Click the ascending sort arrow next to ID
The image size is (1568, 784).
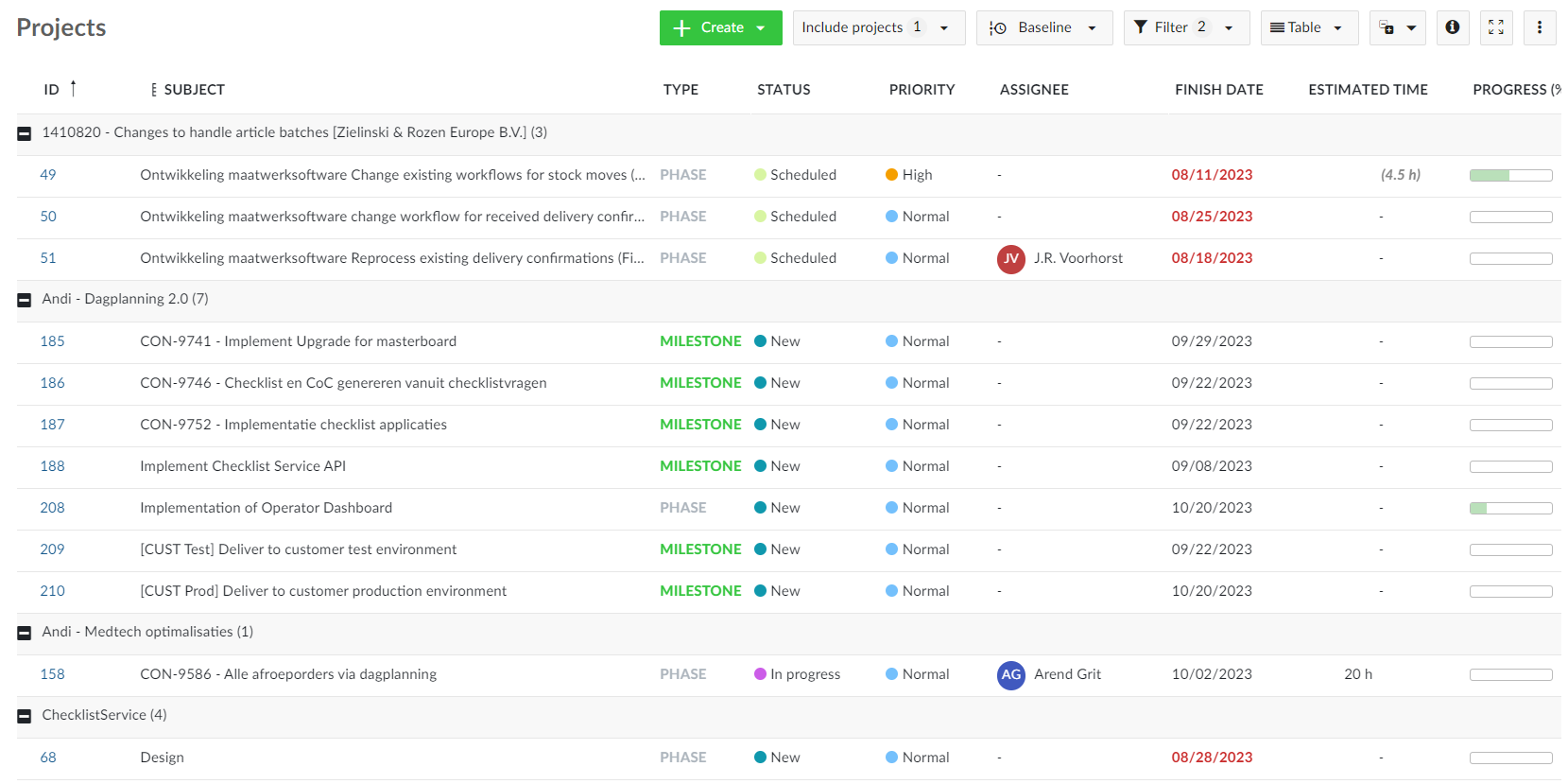click(x=73, y=88)
